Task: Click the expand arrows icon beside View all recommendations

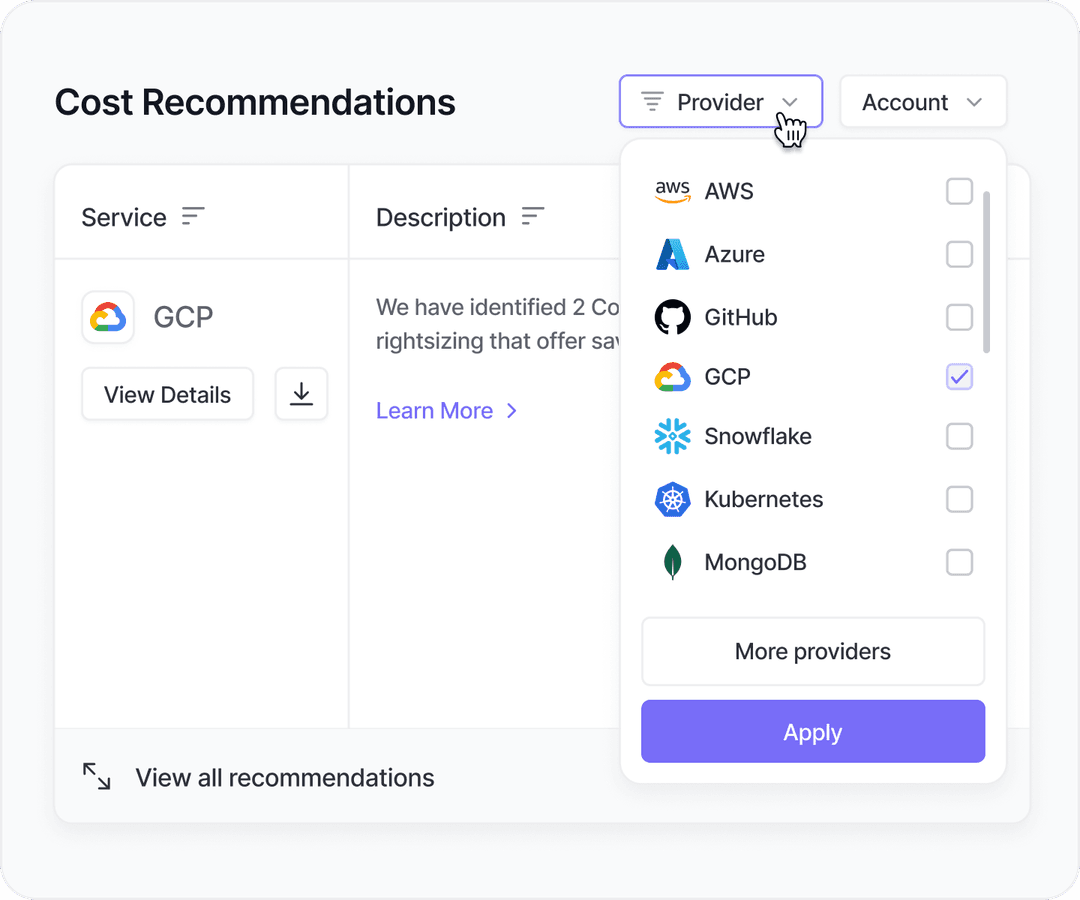Action: click(x=97, y=777)
